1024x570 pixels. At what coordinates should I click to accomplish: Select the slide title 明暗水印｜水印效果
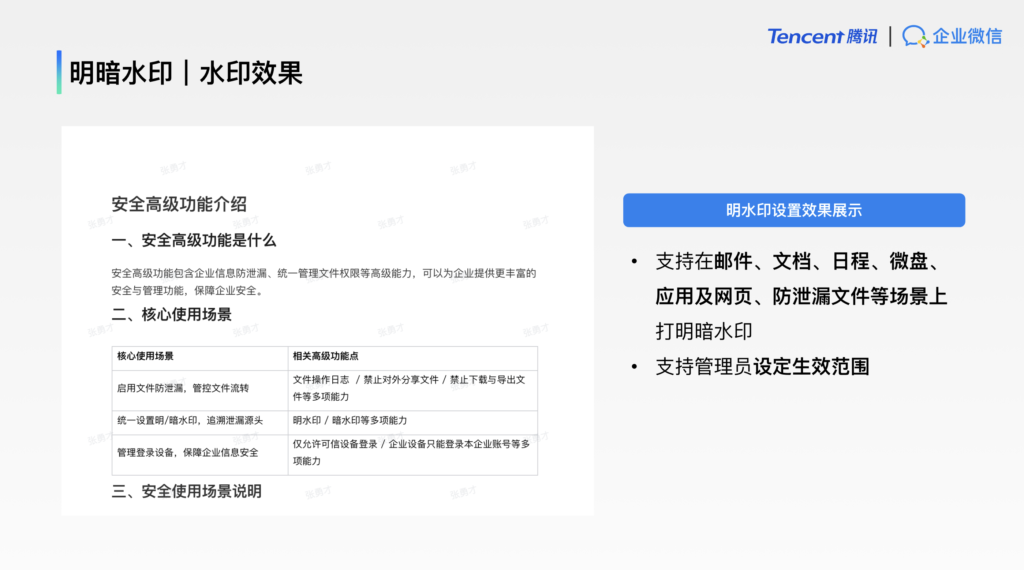click(x=186, y=72)
